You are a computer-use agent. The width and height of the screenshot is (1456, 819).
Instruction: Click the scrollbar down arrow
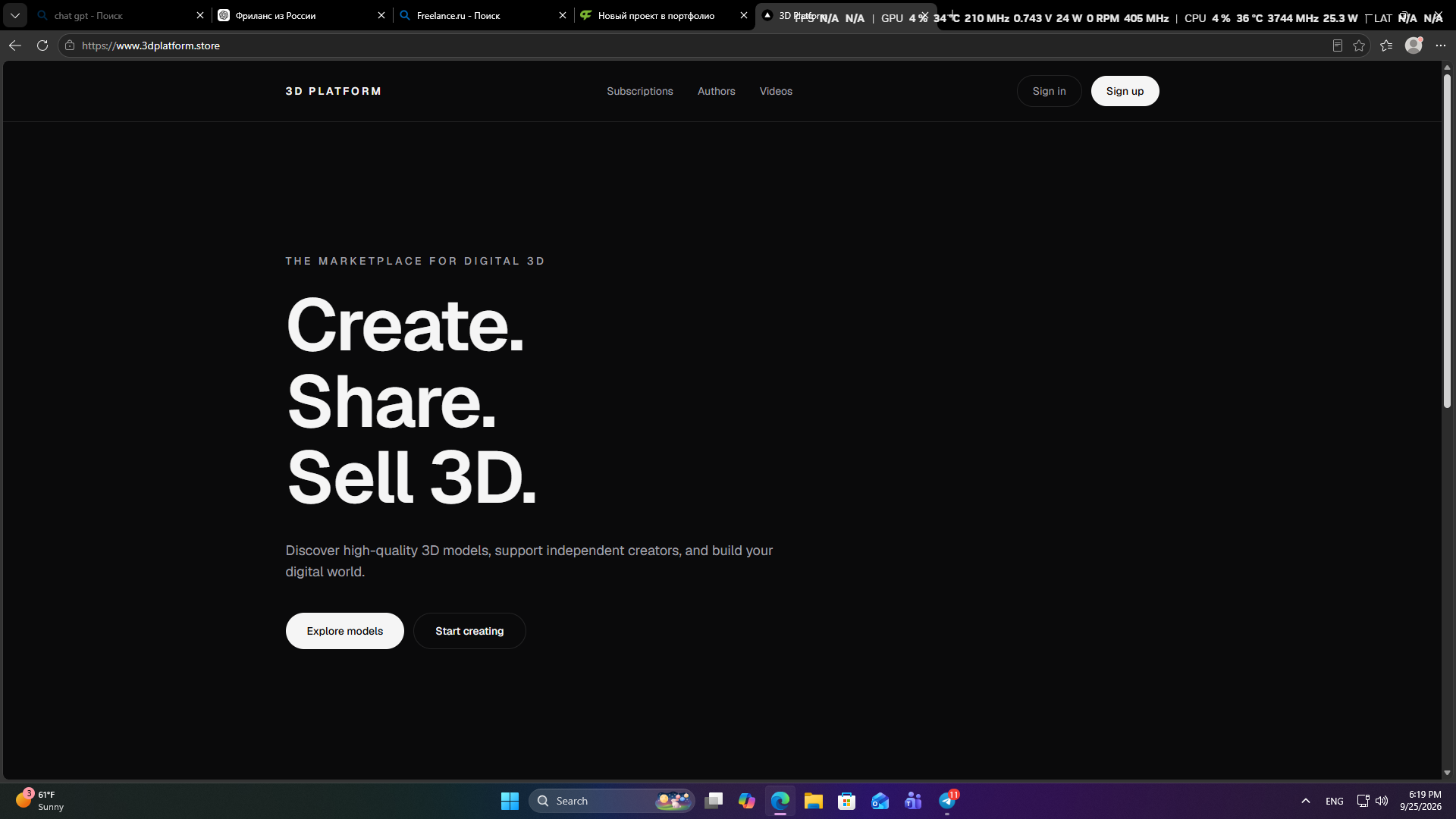(1447, 773)
